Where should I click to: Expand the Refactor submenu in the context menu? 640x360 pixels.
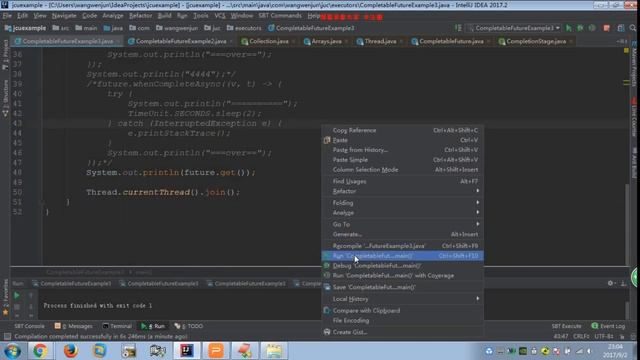[402, 191]
